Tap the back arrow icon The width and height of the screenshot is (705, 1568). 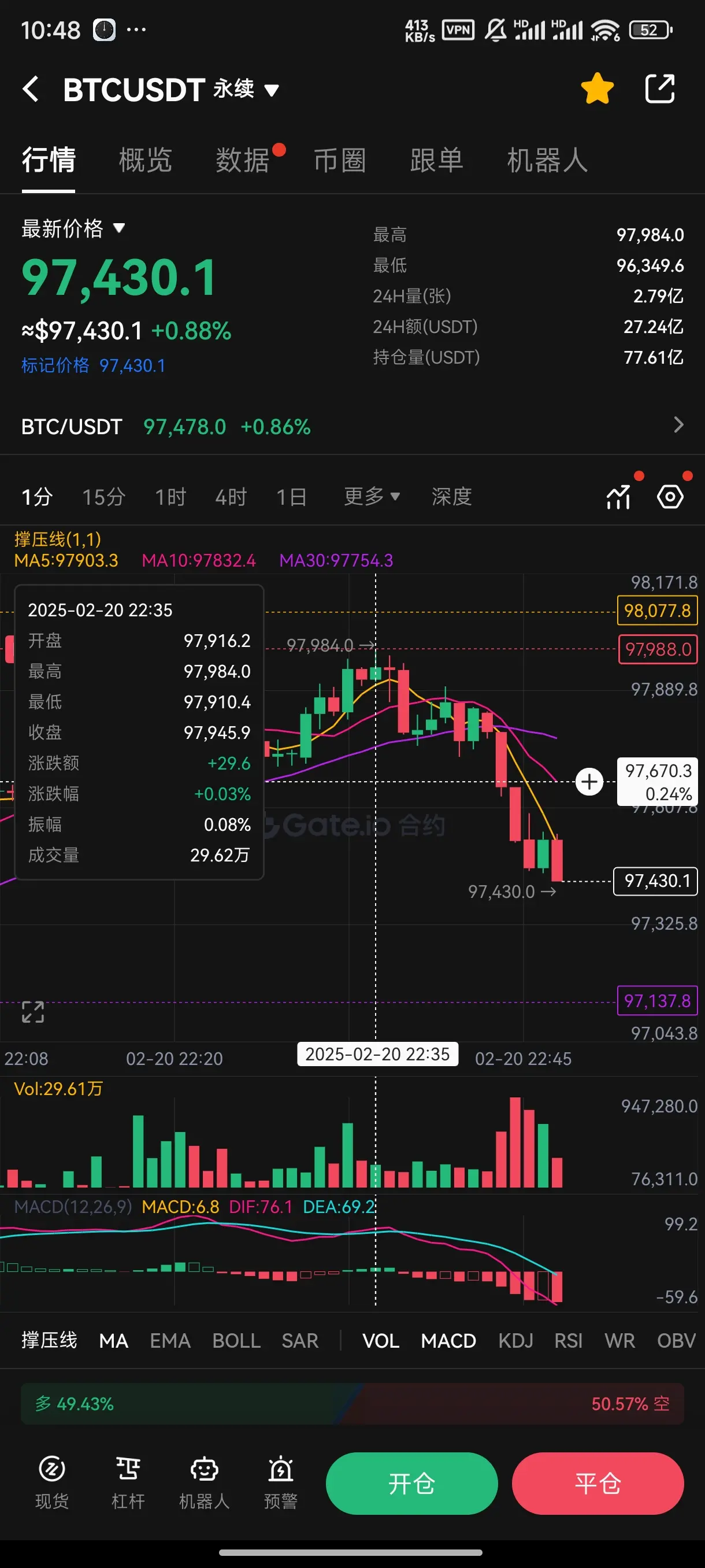pyautogui.click(x=31, y=89)
